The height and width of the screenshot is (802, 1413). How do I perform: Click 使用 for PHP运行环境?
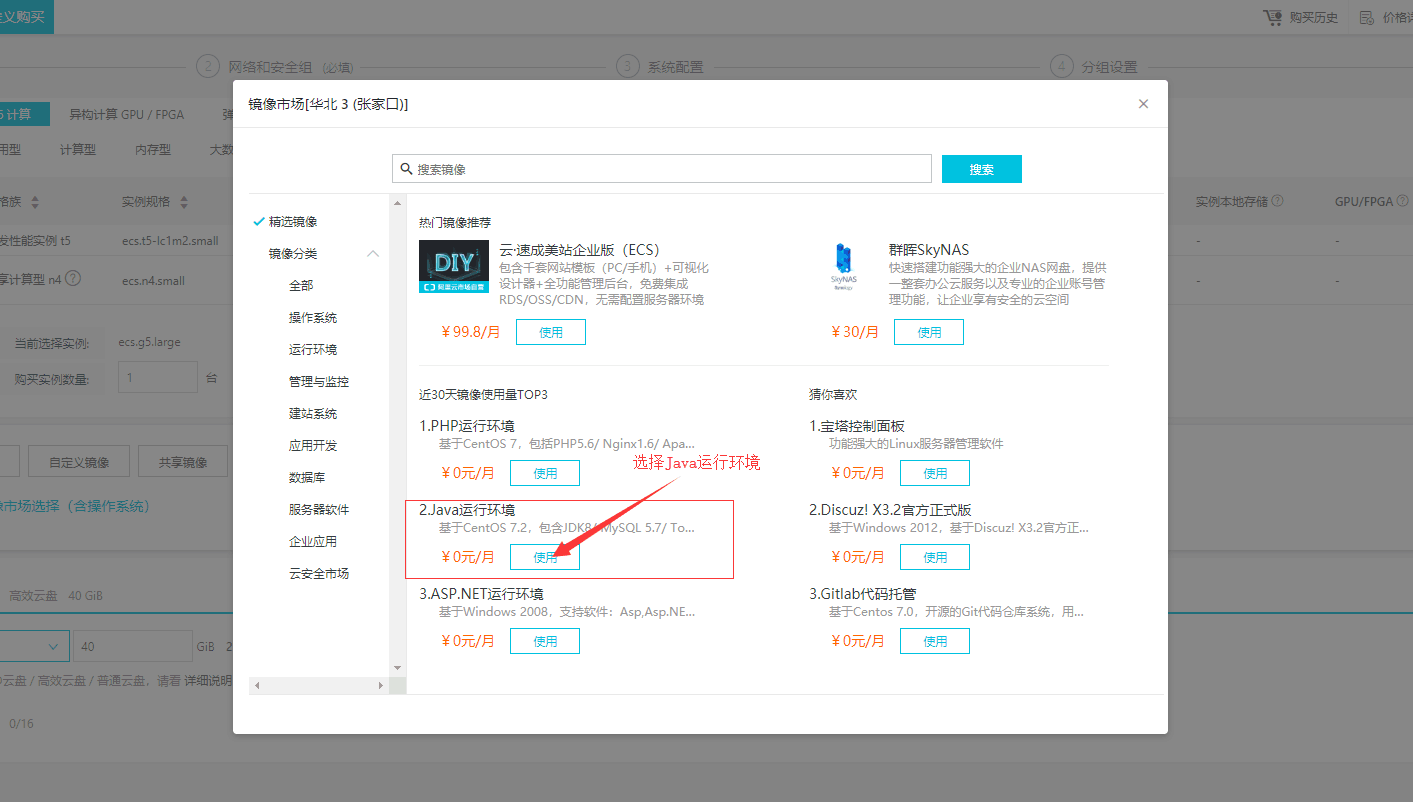tap(545, 473)
